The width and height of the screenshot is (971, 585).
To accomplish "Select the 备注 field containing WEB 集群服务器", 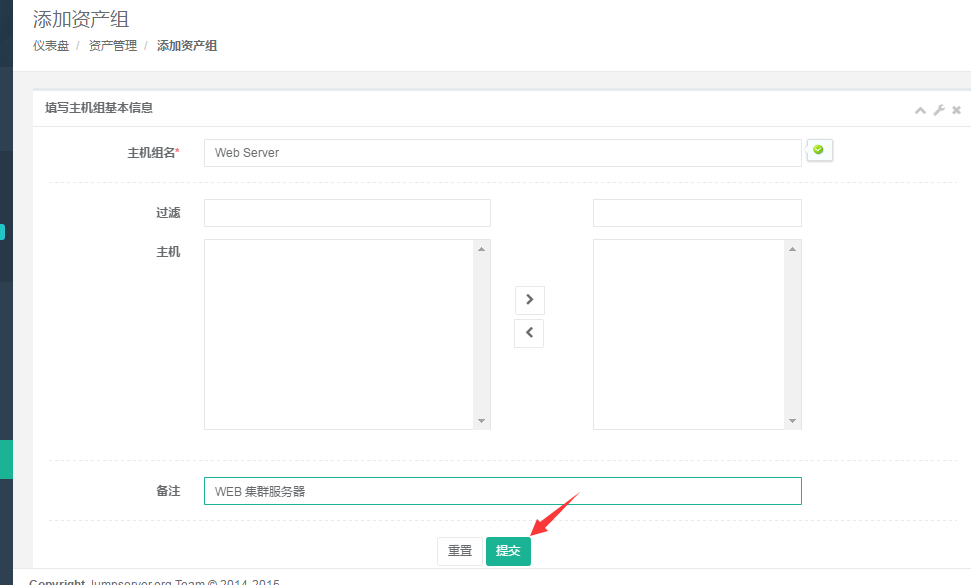I will 500,491.
